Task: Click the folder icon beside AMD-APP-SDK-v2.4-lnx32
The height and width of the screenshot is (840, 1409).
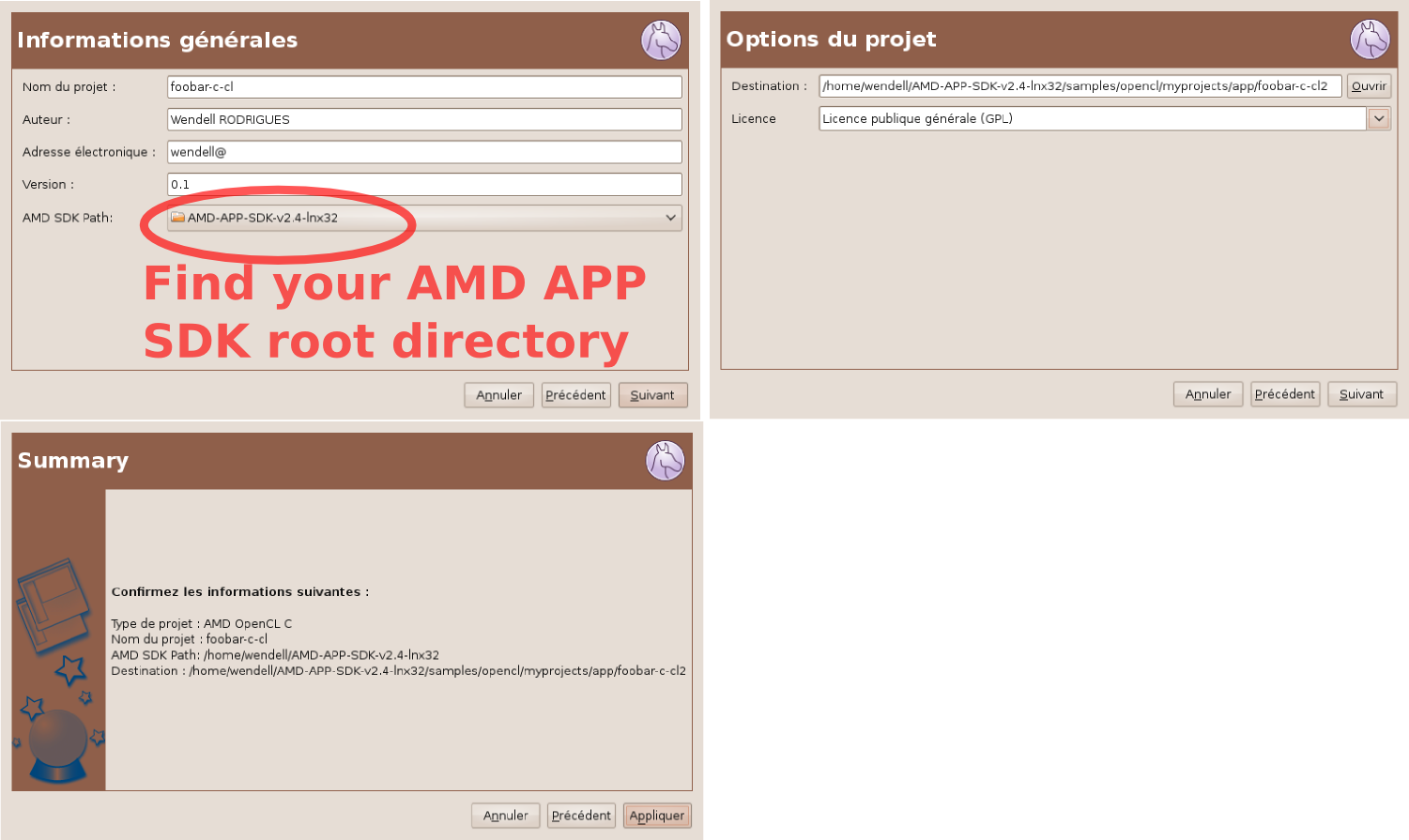Action: tap(177, 217)
